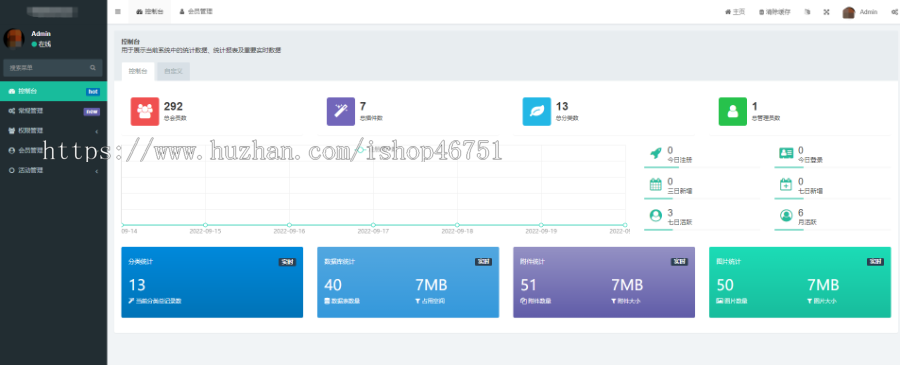900x365 pixels.
Task: Click the 2022-09-16 axis label
Action: tap(289, 231)
